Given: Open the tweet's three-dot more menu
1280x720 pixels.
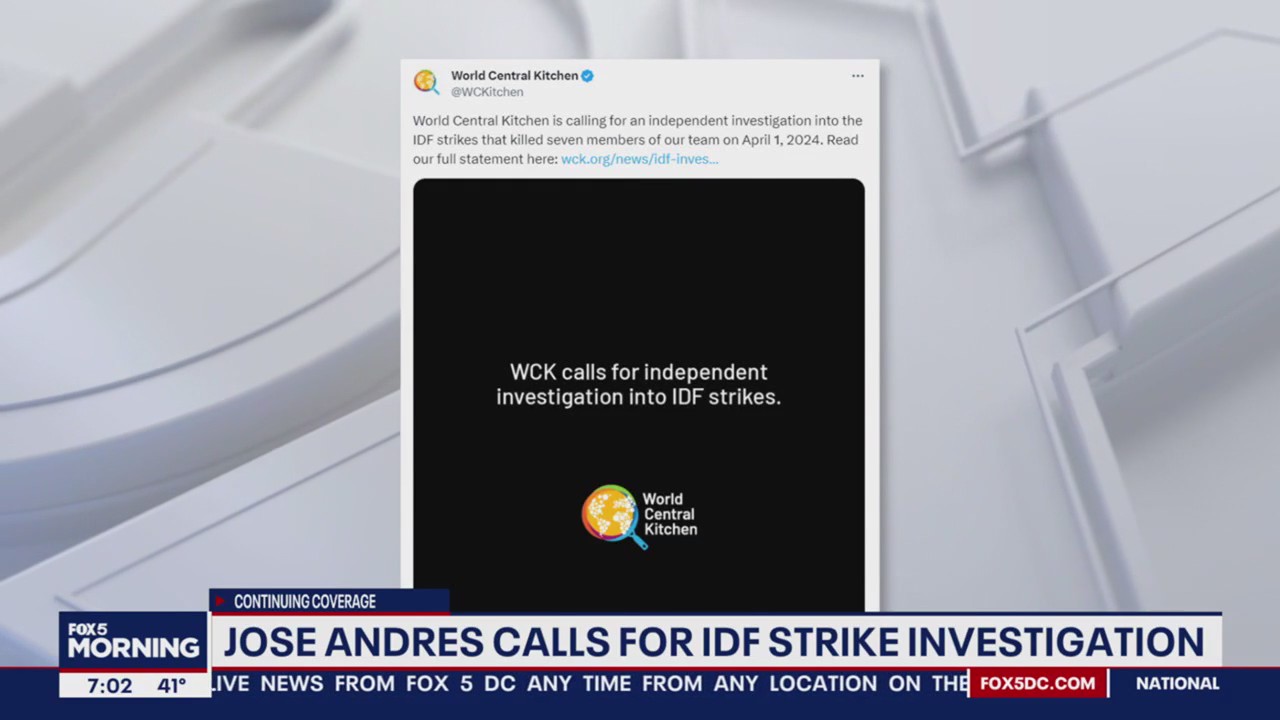Looking at the screenshot, I should click(x=857, y=76).
